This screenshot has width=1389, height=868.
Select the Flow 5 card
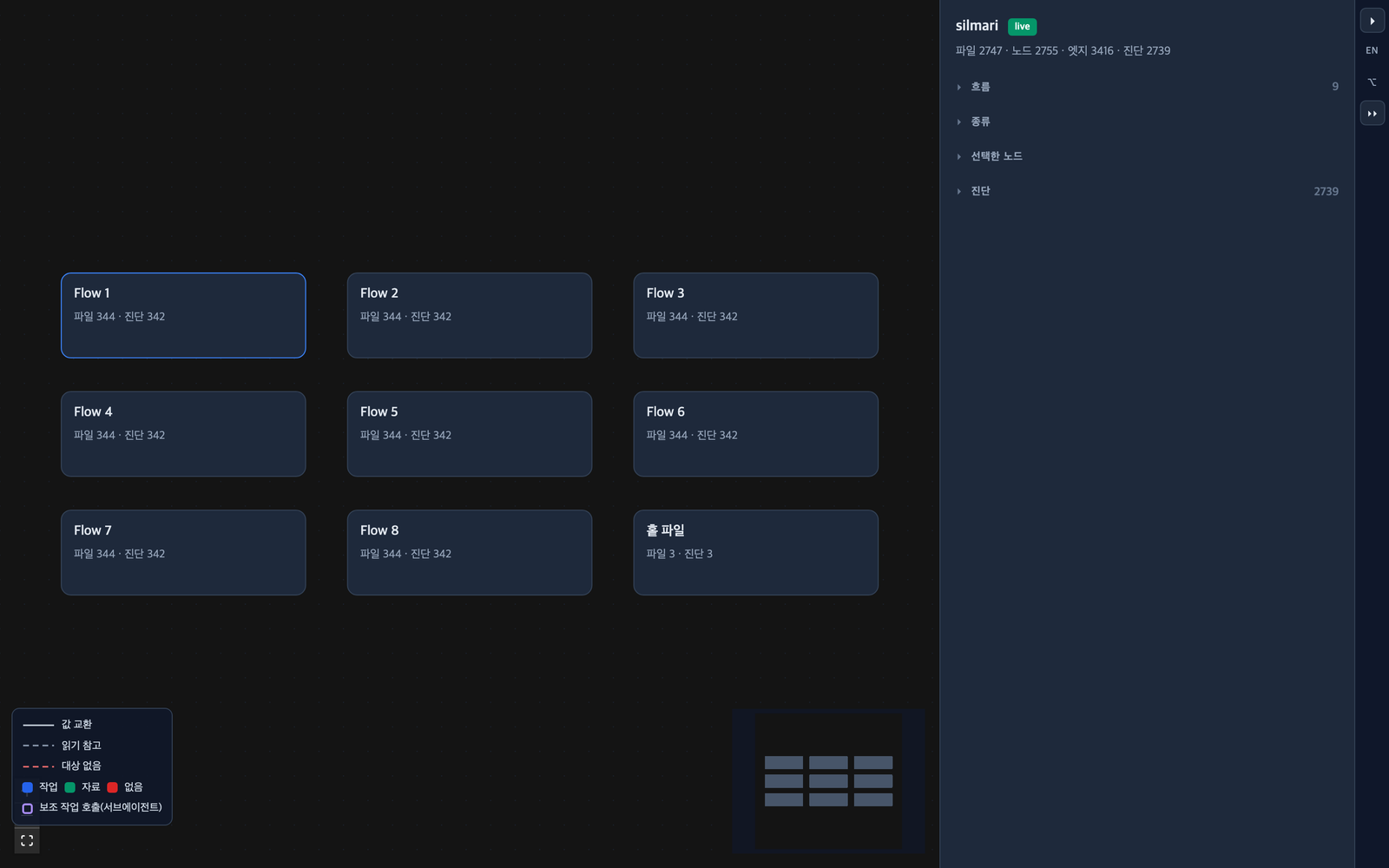pos(470,434)
